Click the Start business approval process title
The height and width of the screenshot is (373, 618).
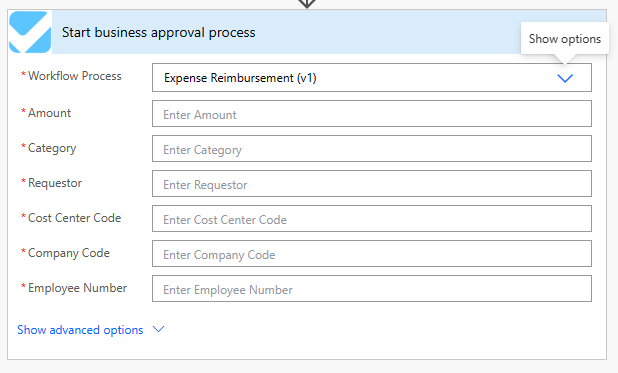point(158,32)
